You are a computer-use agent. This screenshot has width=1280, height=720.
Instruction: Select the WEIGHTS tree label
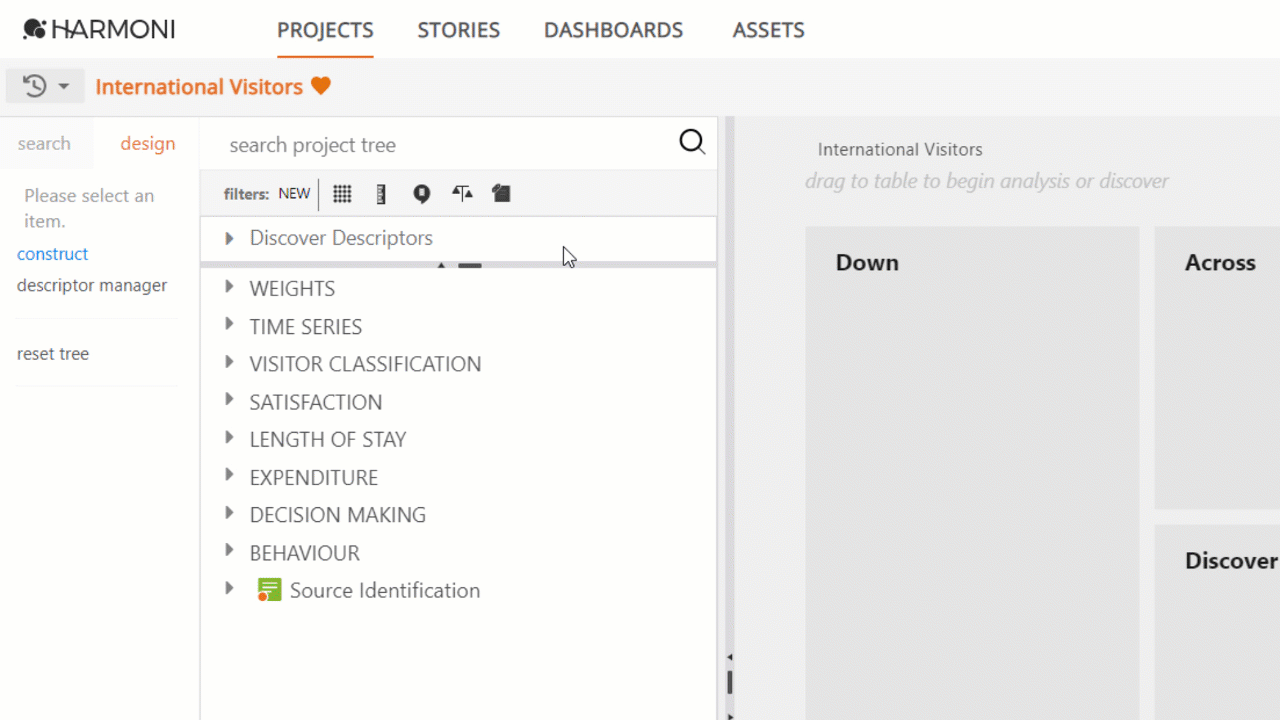click(x=292, y=288)
